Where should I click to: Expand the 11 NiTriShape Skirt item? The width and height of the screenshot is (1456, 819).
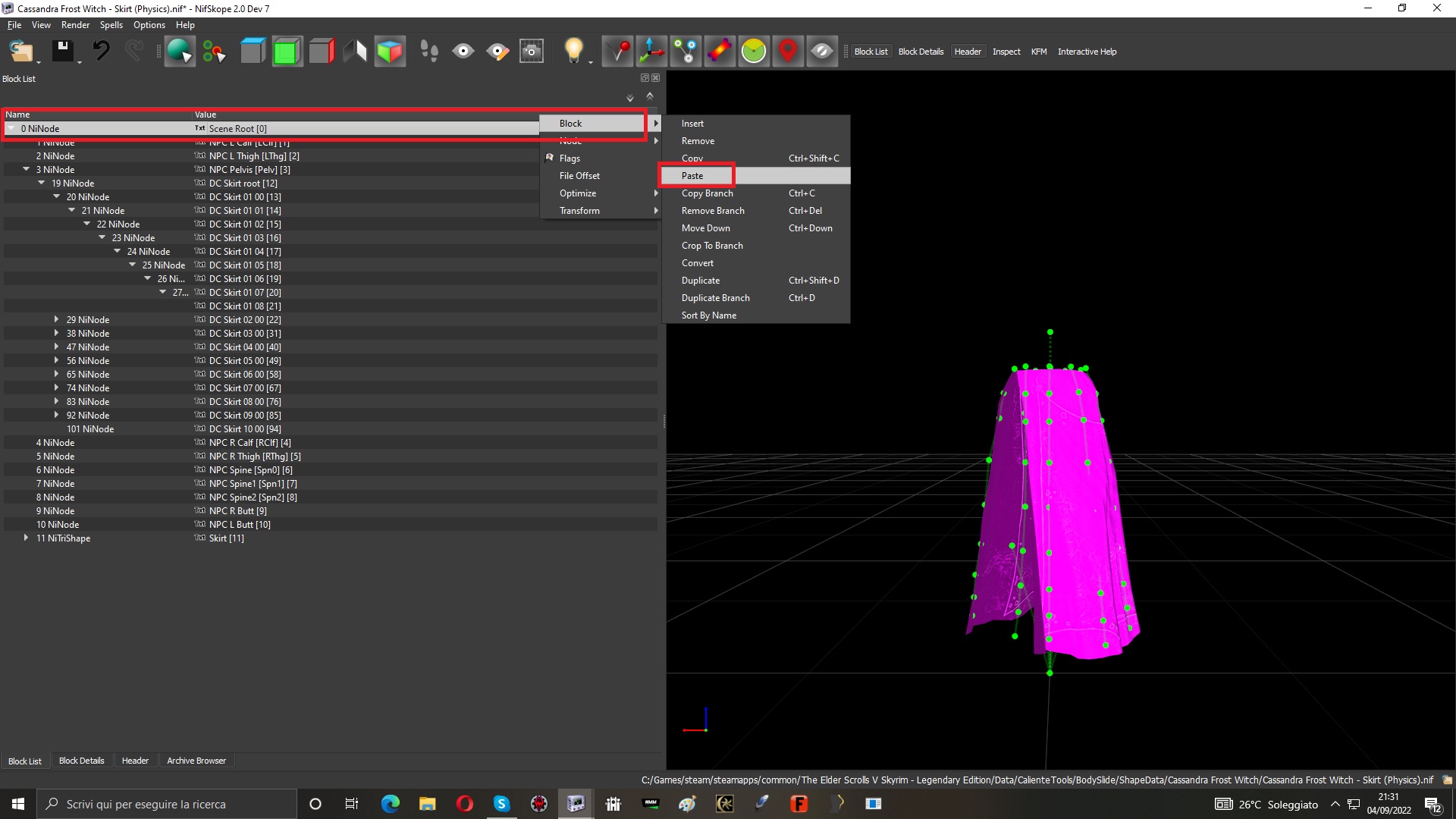[x=26, y=538]
